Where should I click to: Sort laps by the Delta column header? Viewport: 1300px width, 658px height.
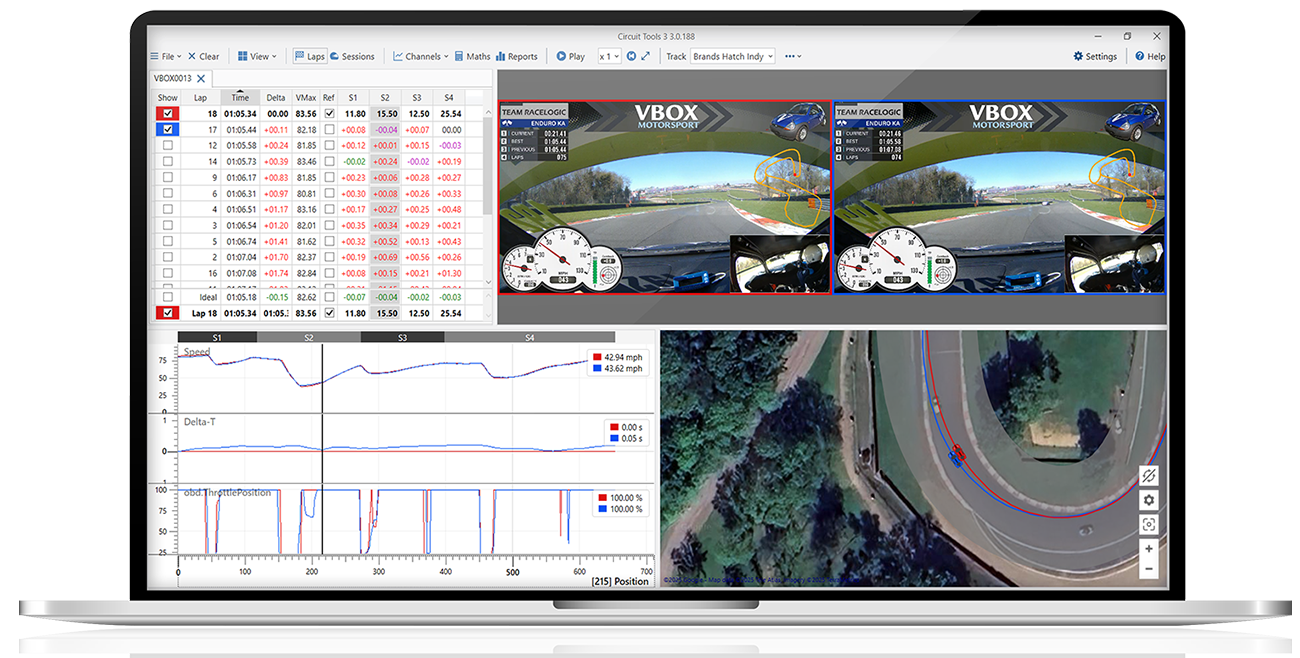276,98
